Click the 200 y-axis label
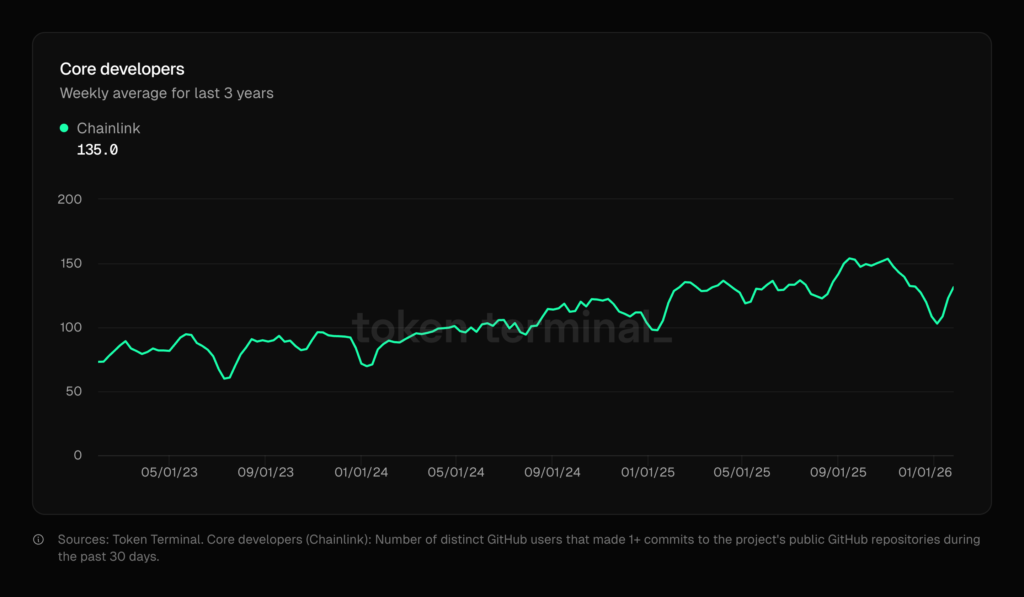This screenshot has height=597, width=1024. (69, 200)
